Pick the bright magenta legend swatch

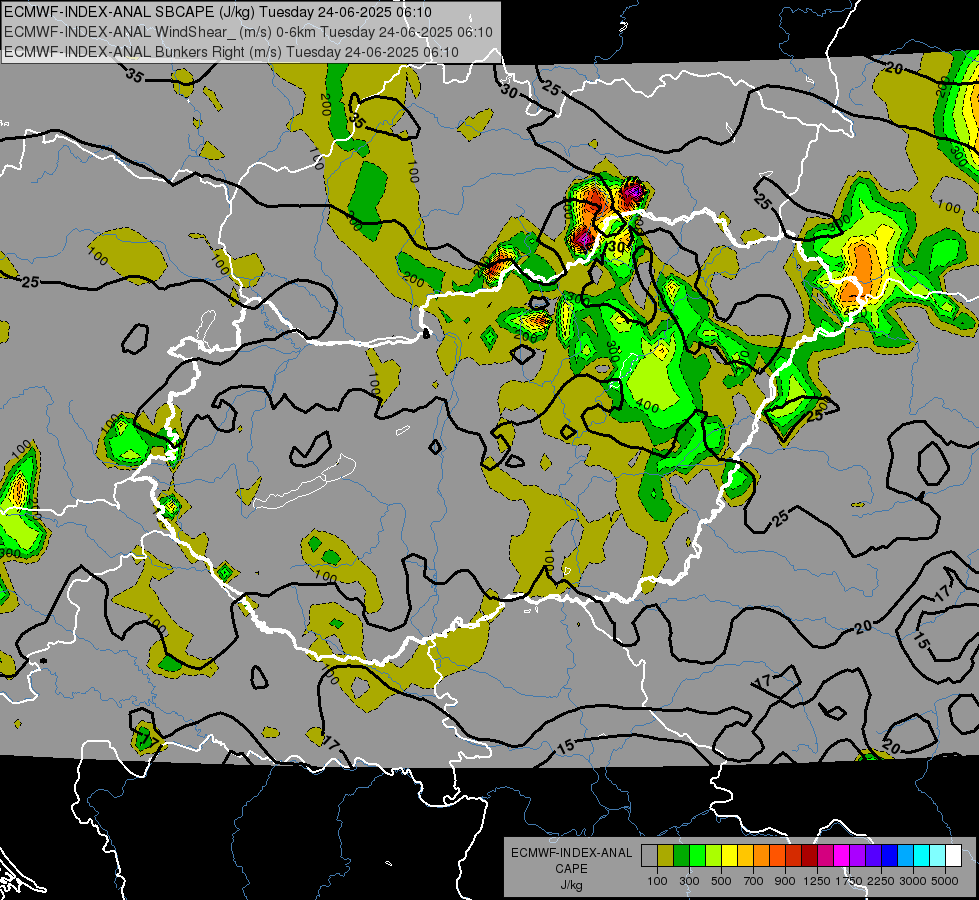(842, 856)
